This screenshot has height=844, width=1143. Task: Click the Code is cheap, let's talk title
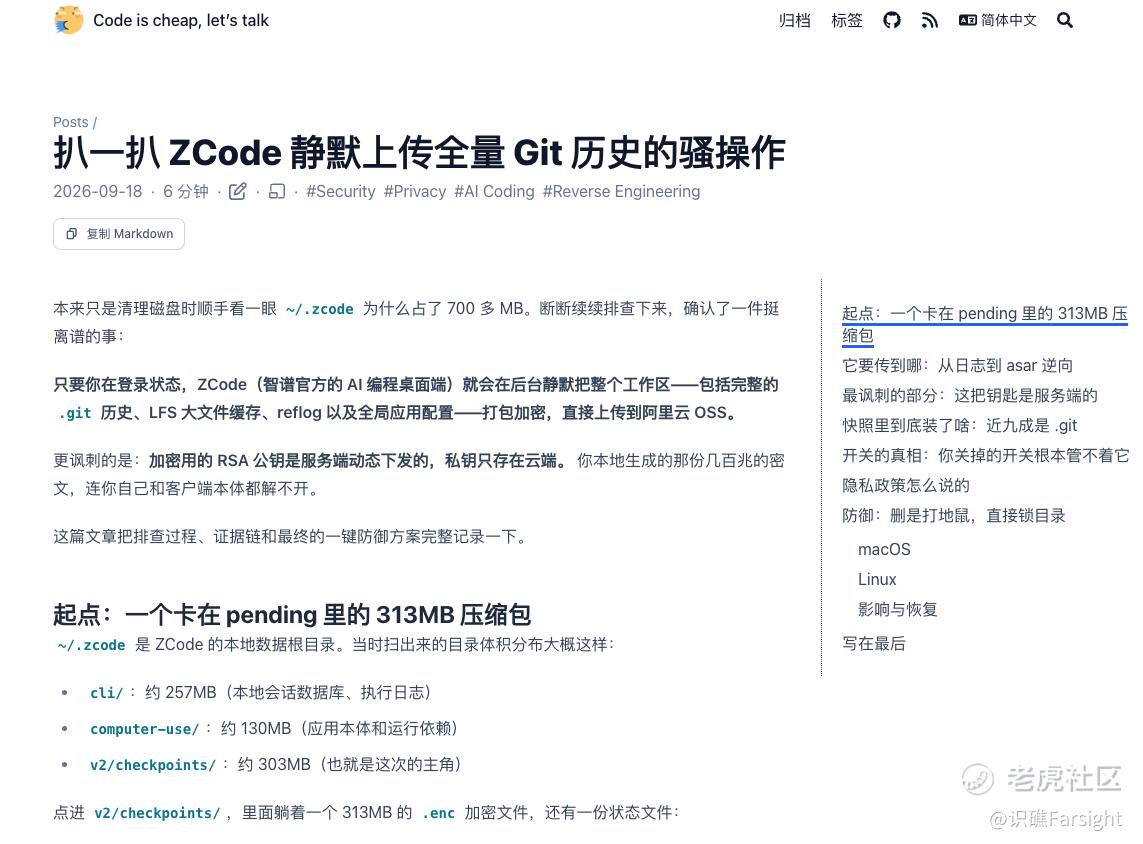click(x=181, y=20)
